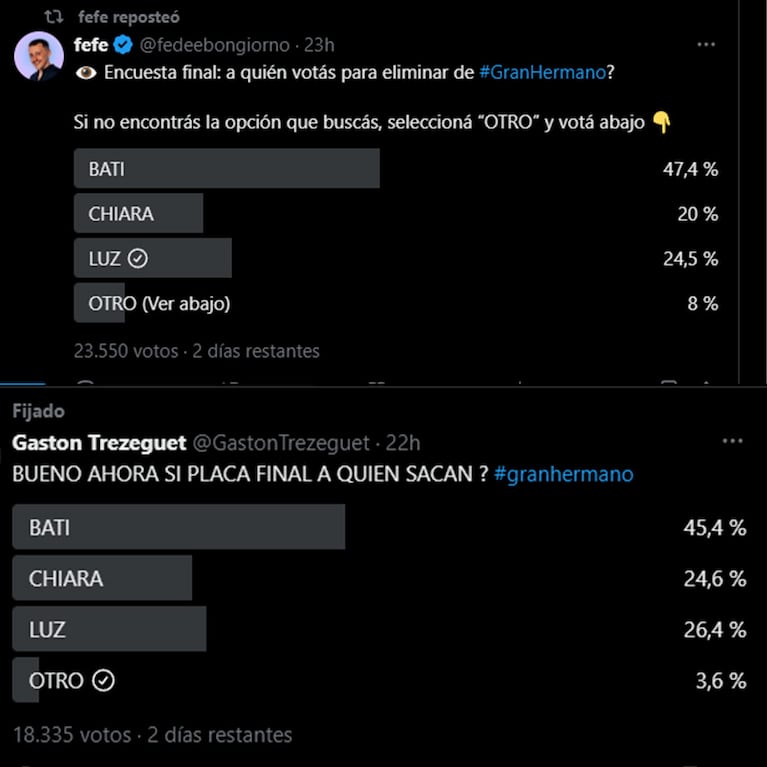The image size is (767, 767).
Task: Open the three-dot menu on fefe's post
Action: click(705, 45)
